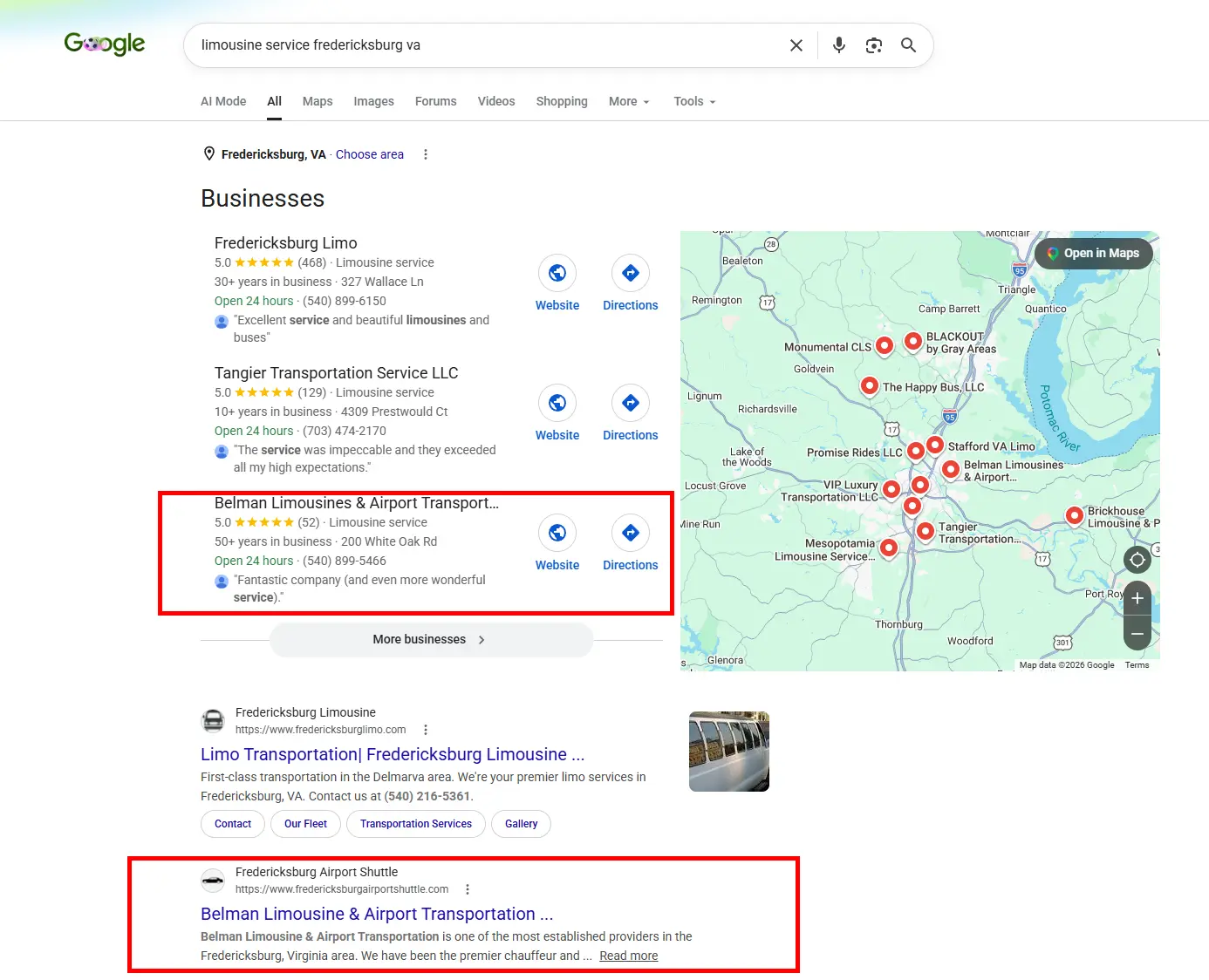Open the Limo Transportation| Fredericksburg Limousine result
The width and height of the screenshot is (1209, 980).
click(x=393, y=754)
